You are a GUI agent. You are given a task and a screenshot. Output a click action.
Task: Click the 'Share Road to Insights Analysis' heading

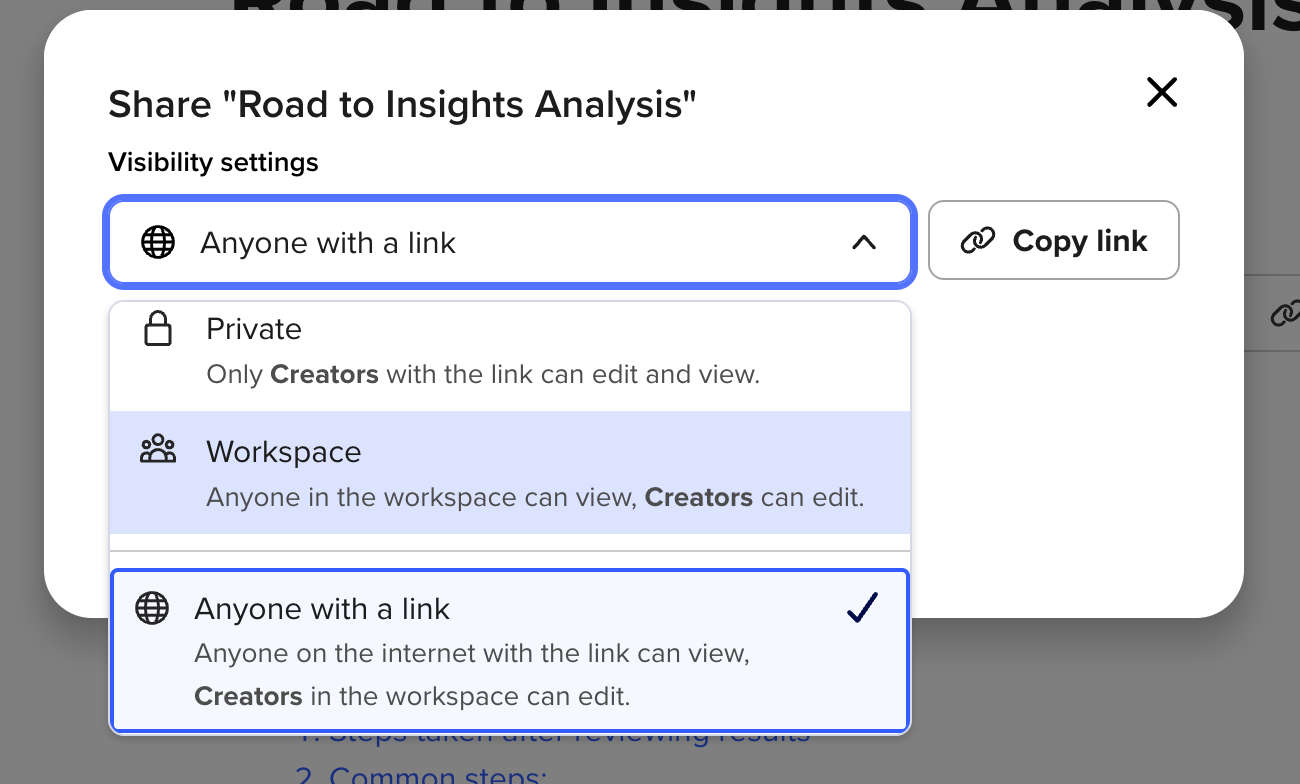click(402, 104)
